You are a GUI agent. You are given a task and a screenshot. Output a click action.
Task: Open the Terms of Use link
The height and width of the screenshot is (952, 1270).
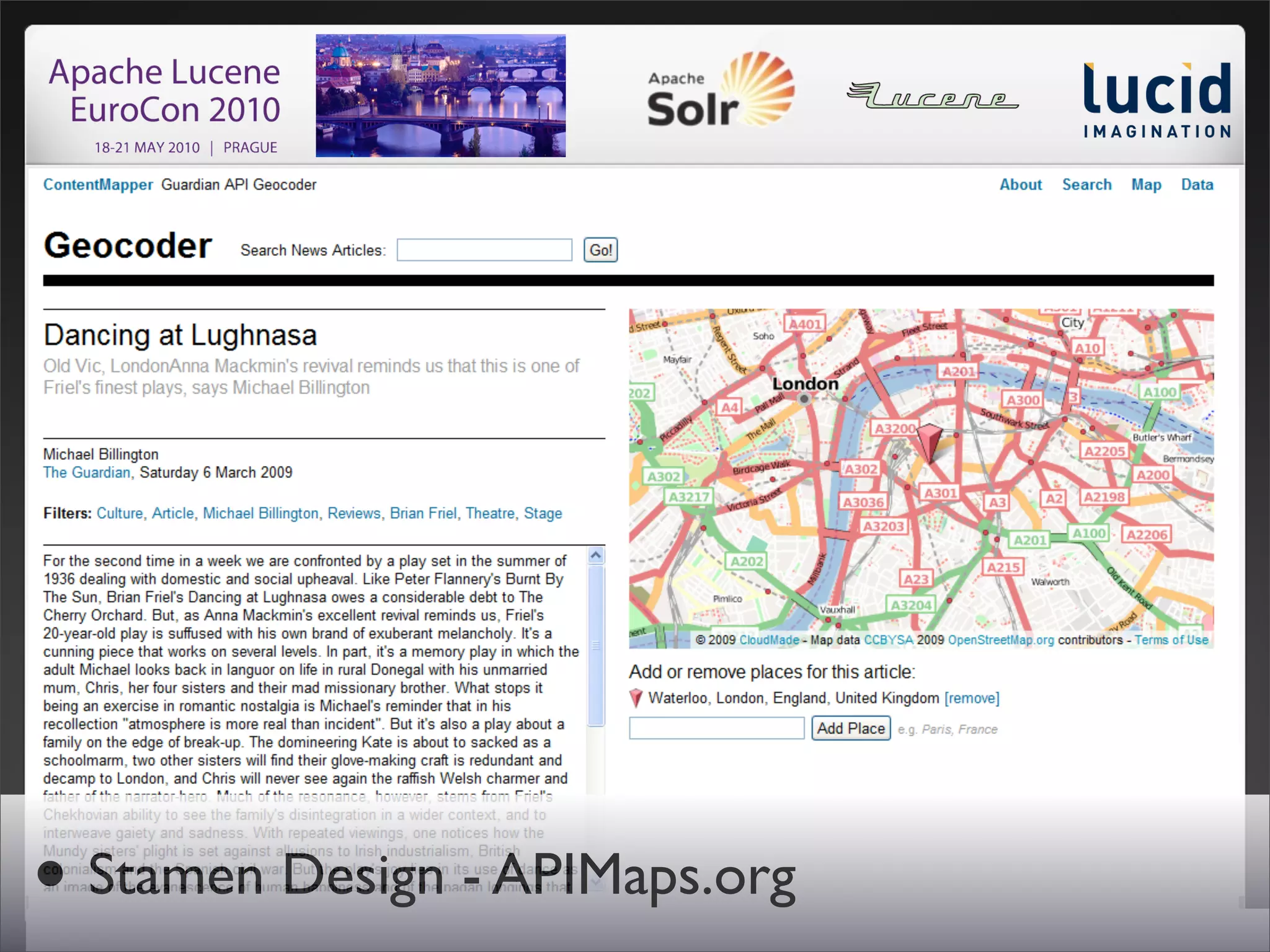click(x=1171, y=640)
